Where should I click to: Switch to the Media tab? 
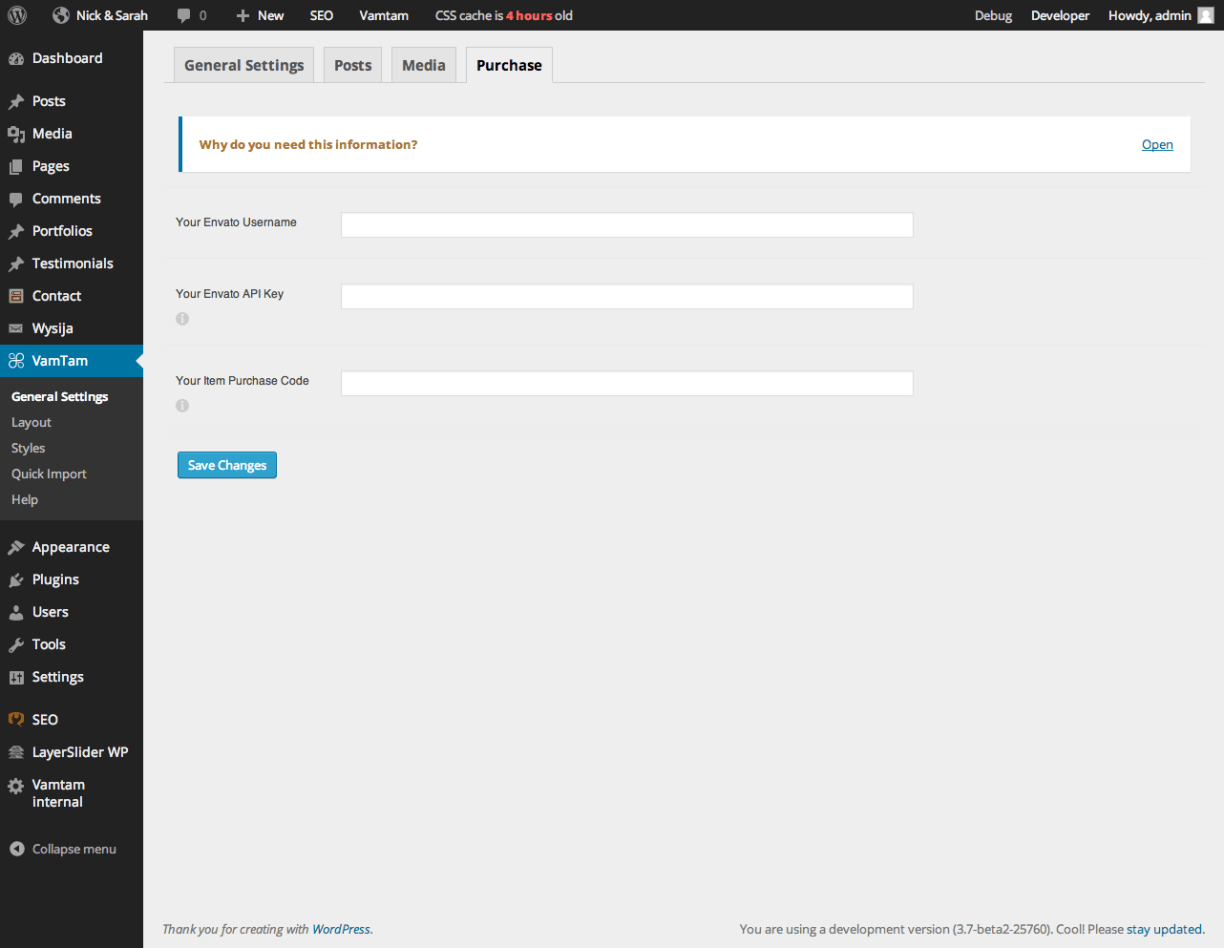tap(423, 66)
